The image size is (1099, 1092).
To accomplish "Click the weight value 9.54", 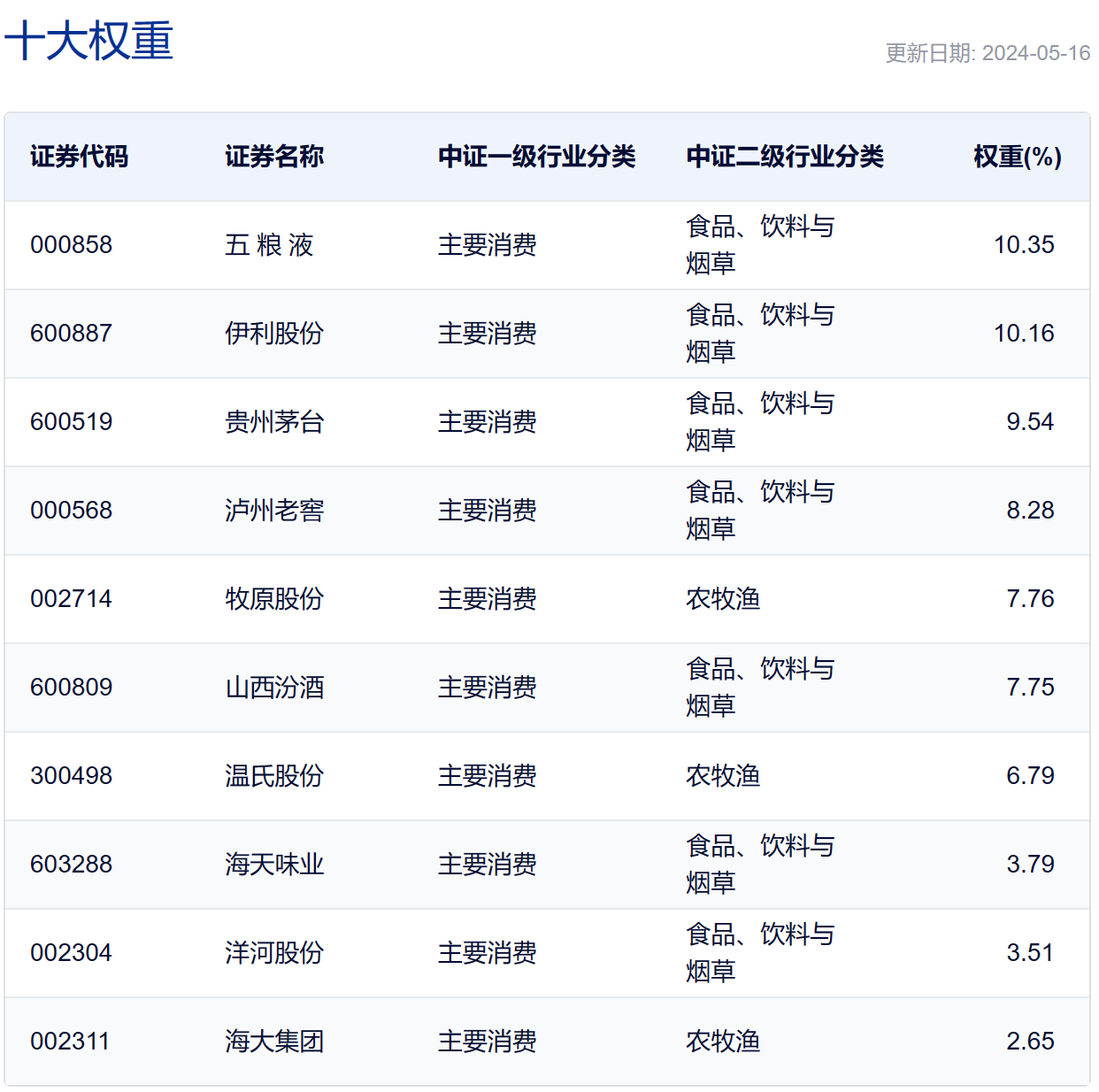I will pos(1030,422).
